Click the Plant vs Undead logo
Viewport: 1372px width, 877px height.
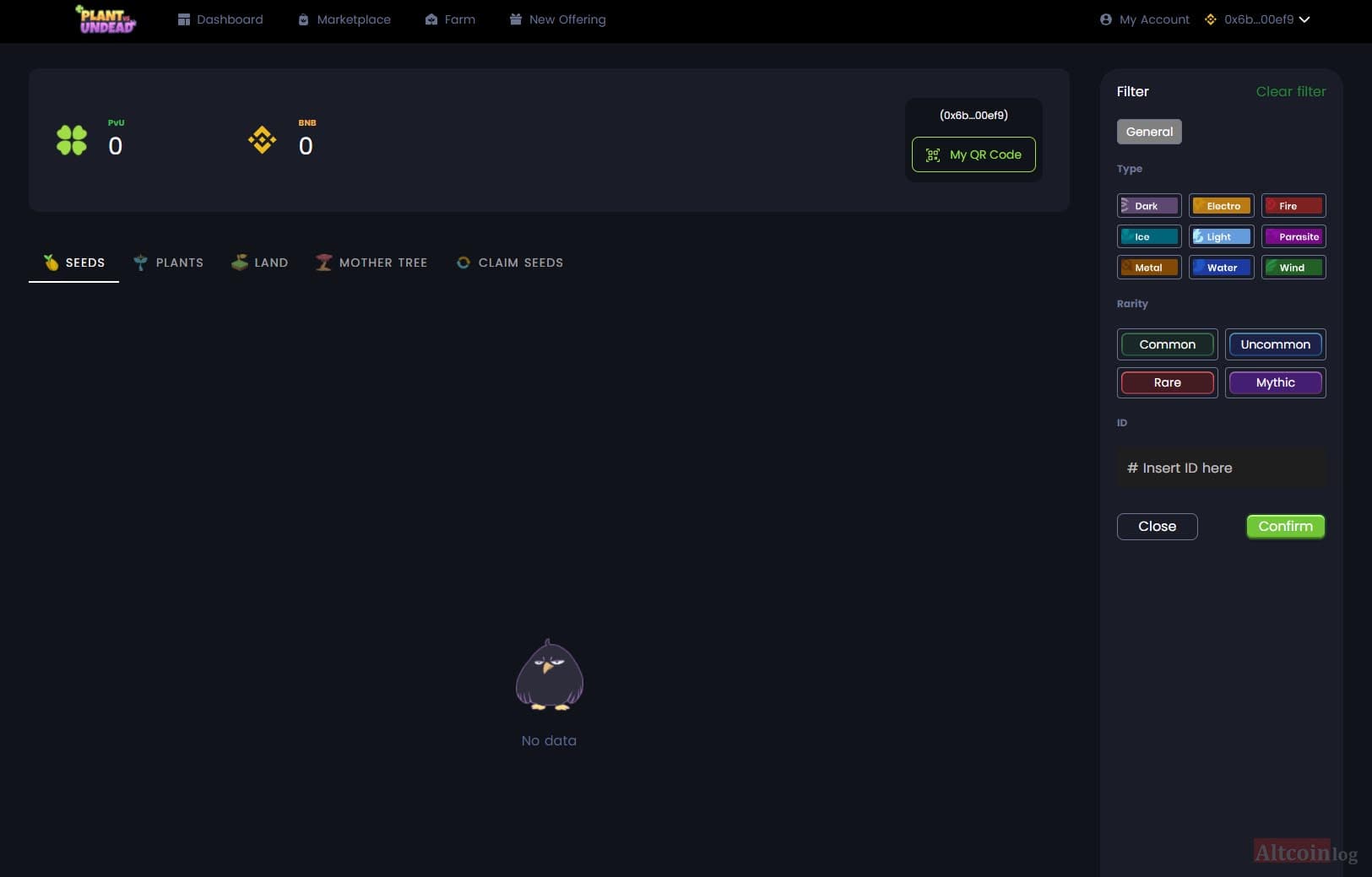(106, 19)
